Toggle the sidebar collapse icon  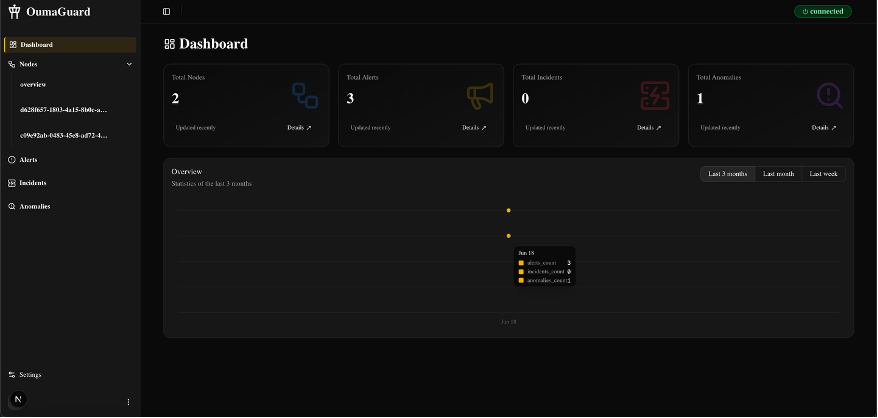pyautogui.click(x=166, y=11)
